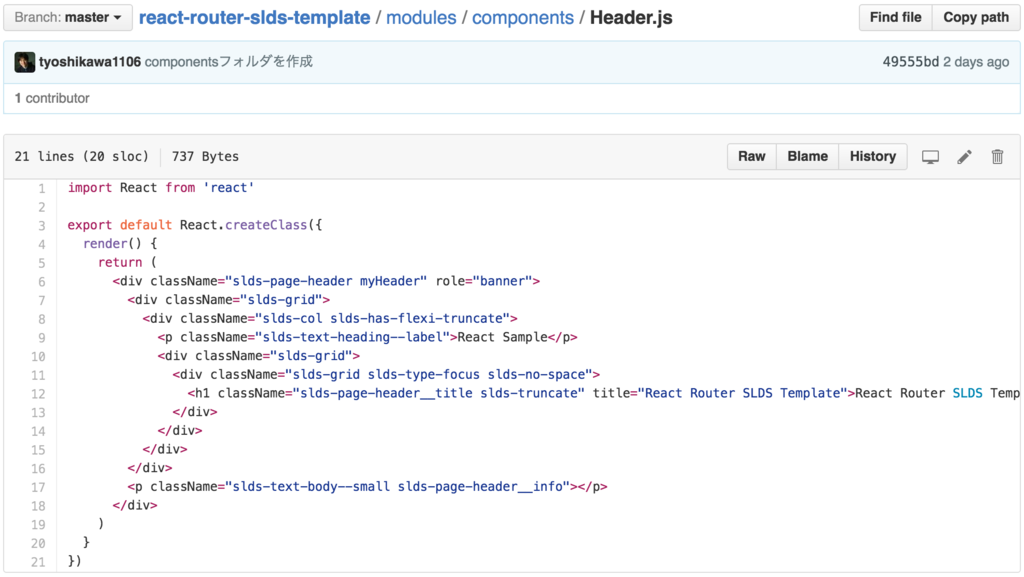1024x577 pixels.
Task: Delete Header.js using the trash icon
Action: coord(996,156)
